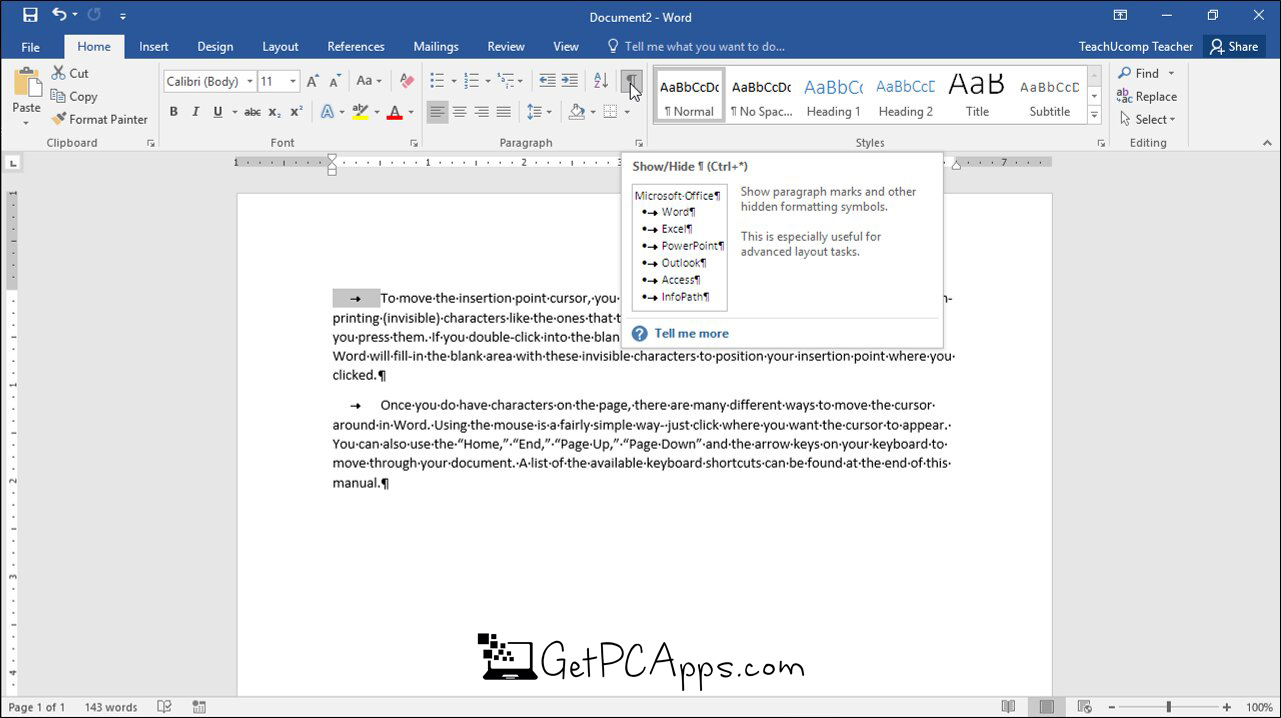Image resolution: width=1281 pixels, height=718 pixels.
Task: Click the Sort A-Z icon
Action: [x=601, y=81]
